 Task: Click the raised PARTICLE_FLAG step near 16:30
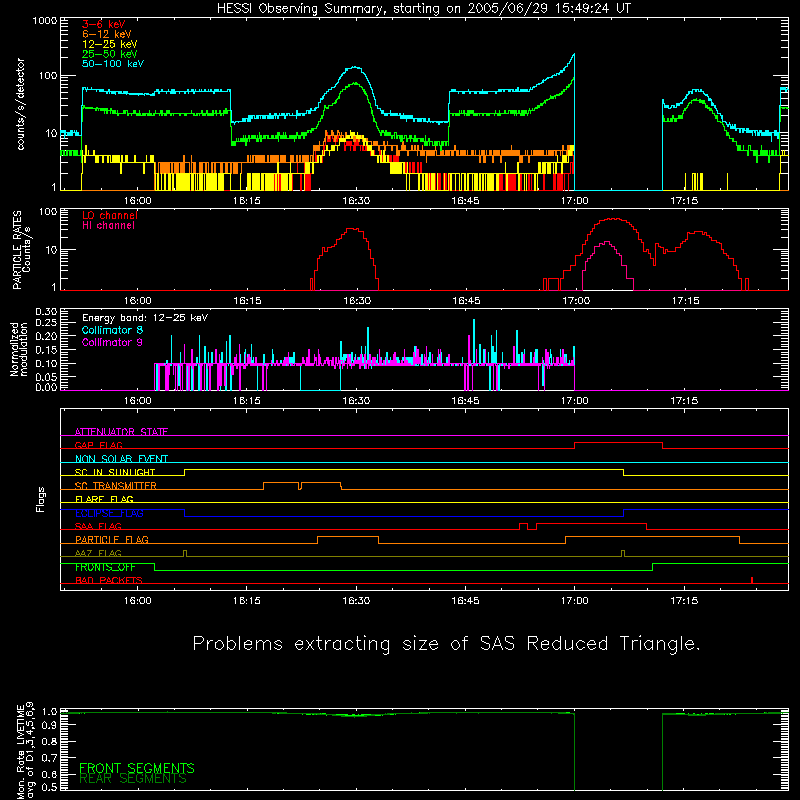pyautogui.click(x=348, y=537)
